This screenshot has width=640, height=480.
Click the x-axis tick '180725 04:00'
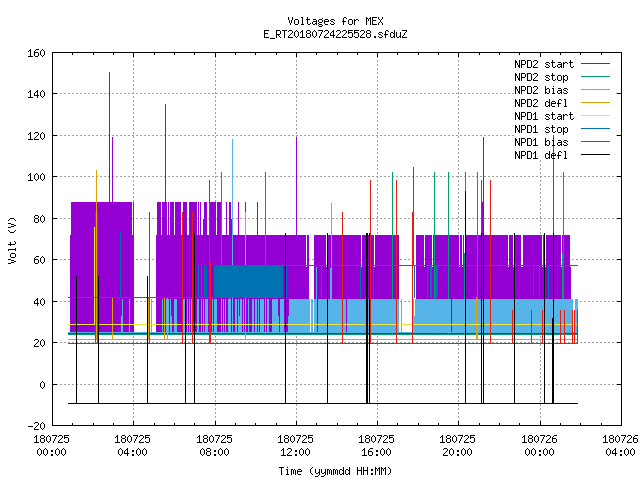coord(132,446)
